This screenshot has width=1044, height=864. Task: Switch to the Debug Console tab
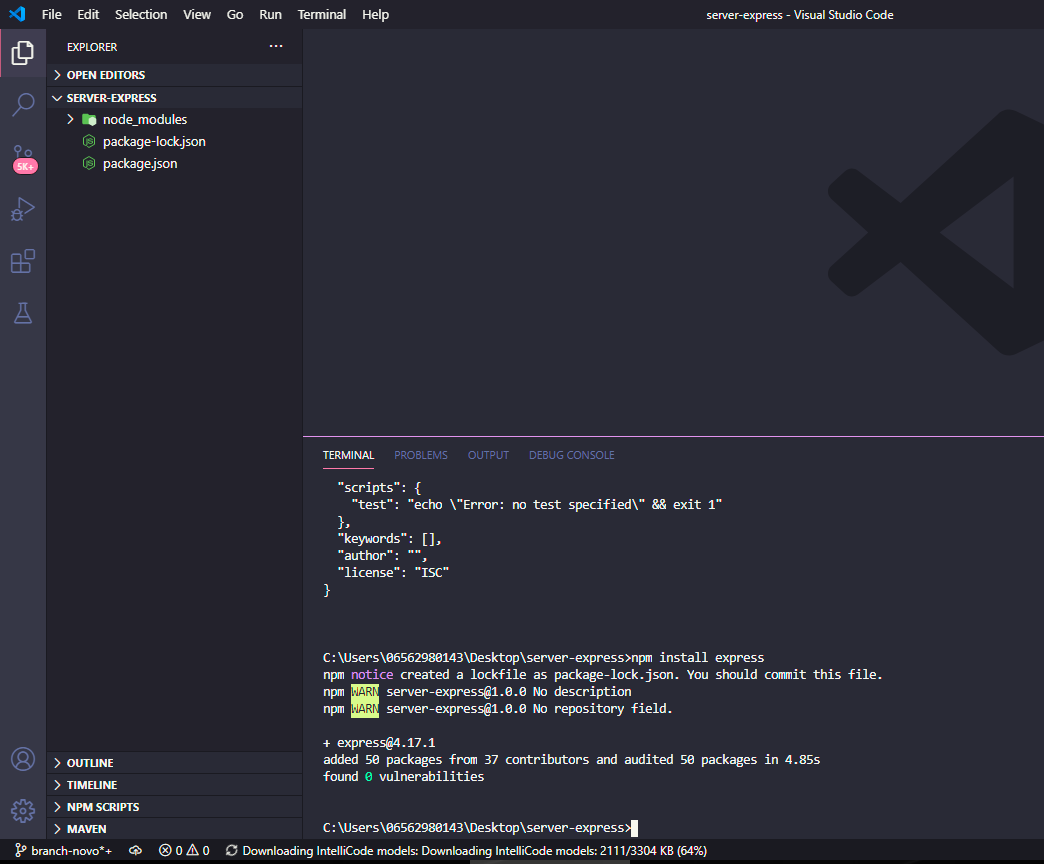point(571,455)
